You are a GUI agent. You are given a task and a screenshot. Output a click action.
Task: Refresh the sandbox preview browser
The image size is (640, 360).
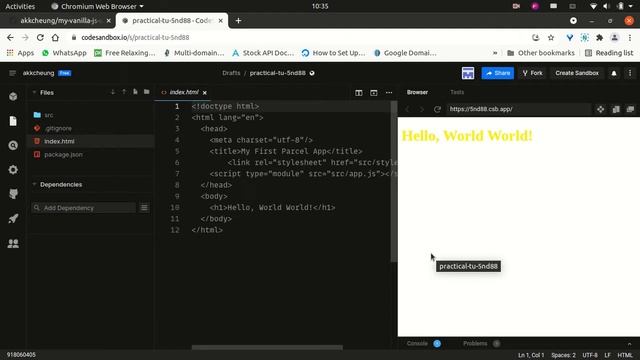pyautogui.click(x=437, y=109)
